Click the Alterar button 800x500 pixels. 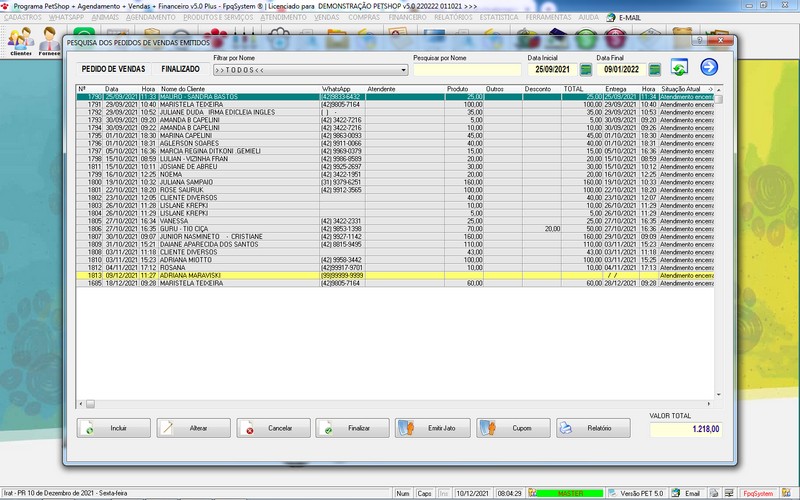click(x=193, y=428)
